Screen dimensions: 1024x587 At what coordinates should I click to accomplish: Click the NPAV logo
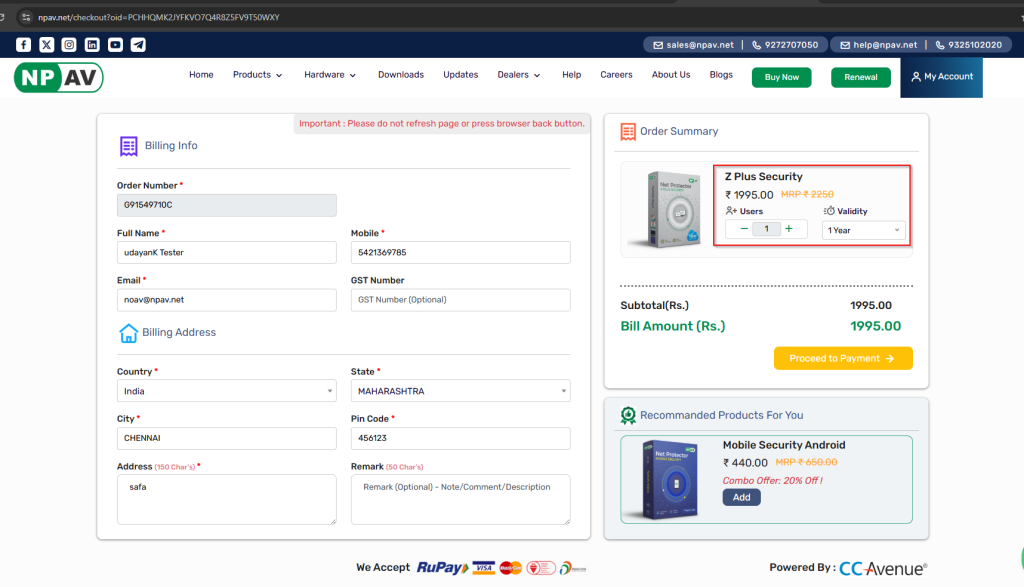(x=58, y=77)
